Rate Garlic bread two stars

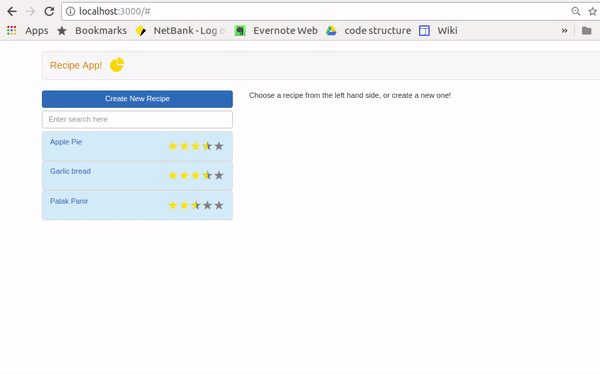click(184, 176)
